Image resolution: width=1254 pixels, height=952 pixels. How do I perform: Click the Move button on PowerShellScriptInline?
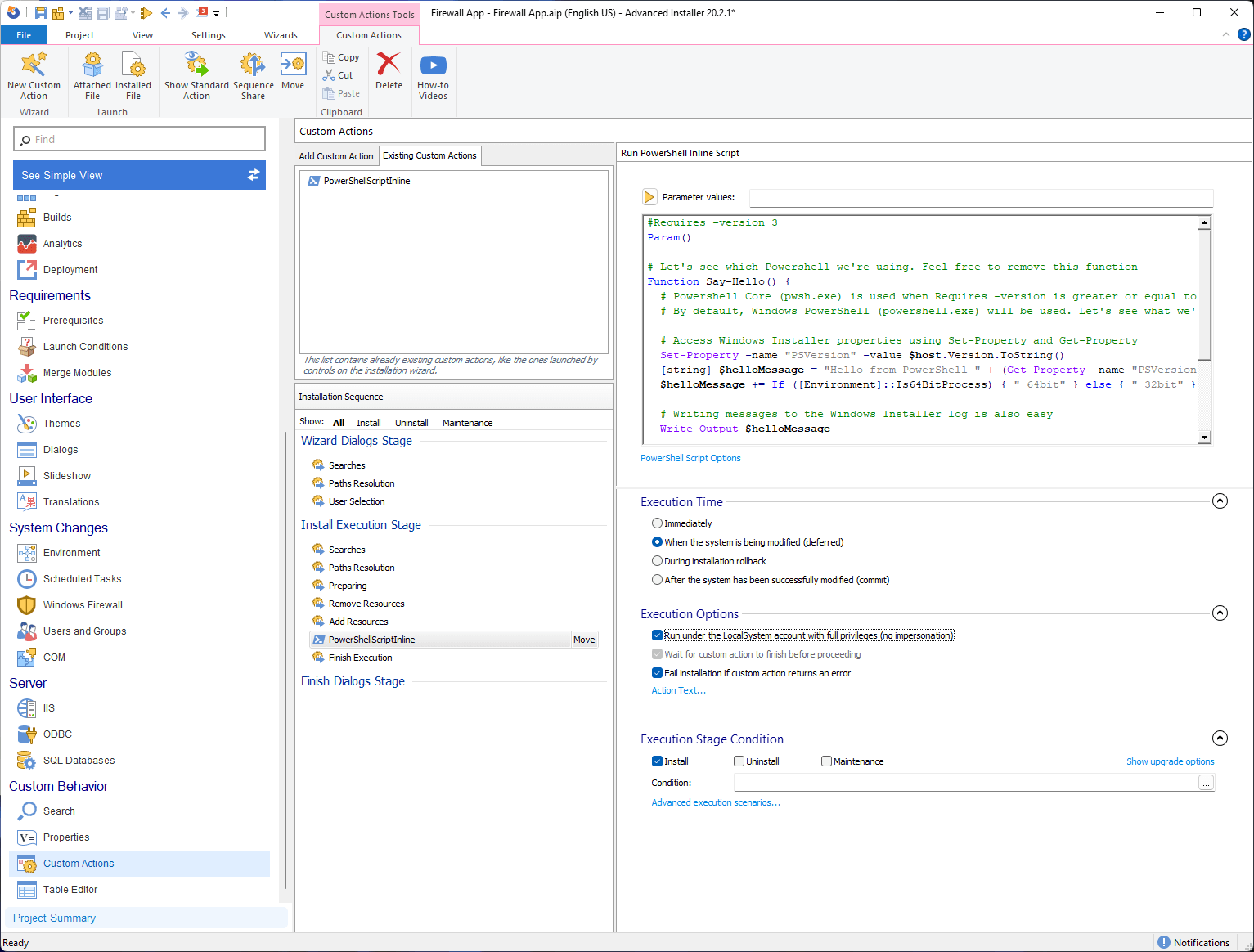(584, 640)
